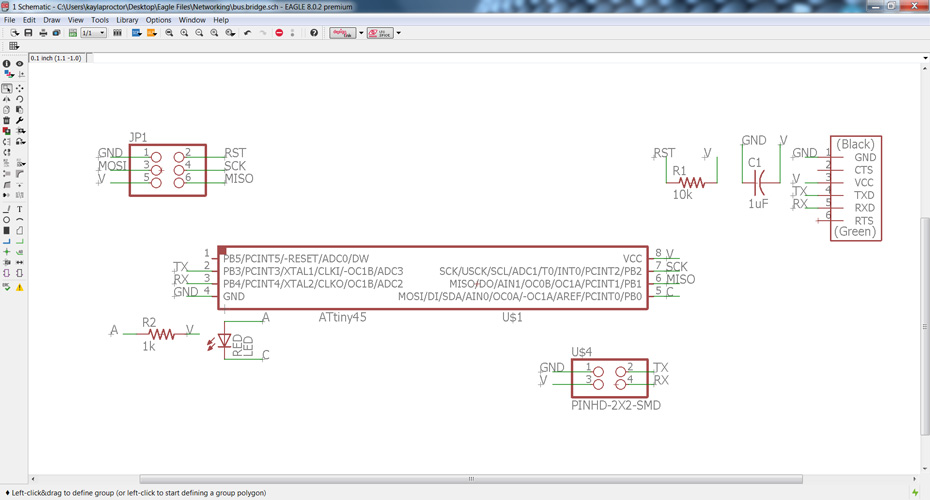Viewport: 930px width, 500px height.
Task: Open the Draw menu
Action: click(x=52, y=20)
